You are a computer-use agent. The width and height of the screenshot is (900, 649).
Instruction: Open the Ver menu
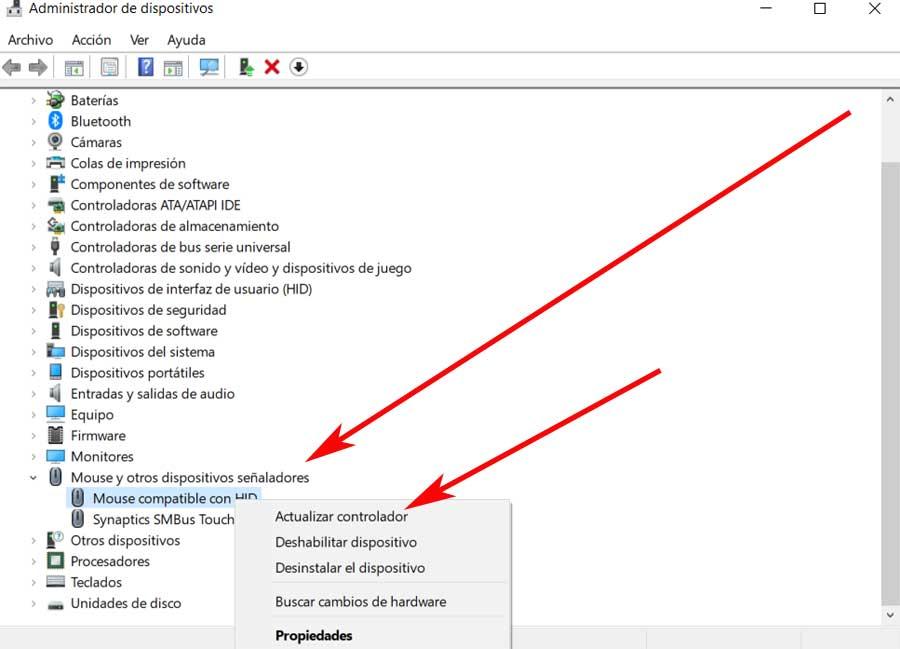coord(139,40)
